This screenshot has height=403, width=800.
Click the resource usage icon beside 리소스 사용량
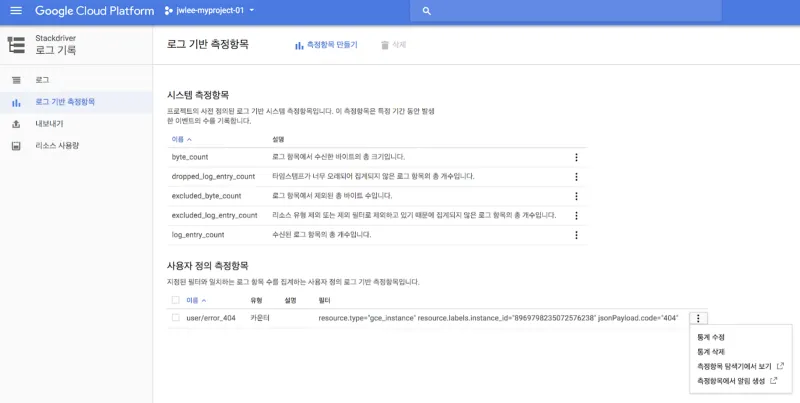(x=16, y=146)
